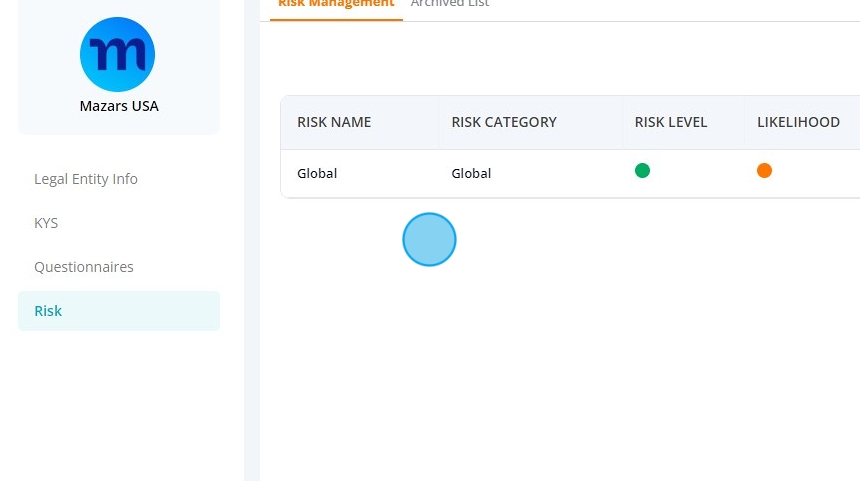Switch to the Archived List tab

coord(450,4)
